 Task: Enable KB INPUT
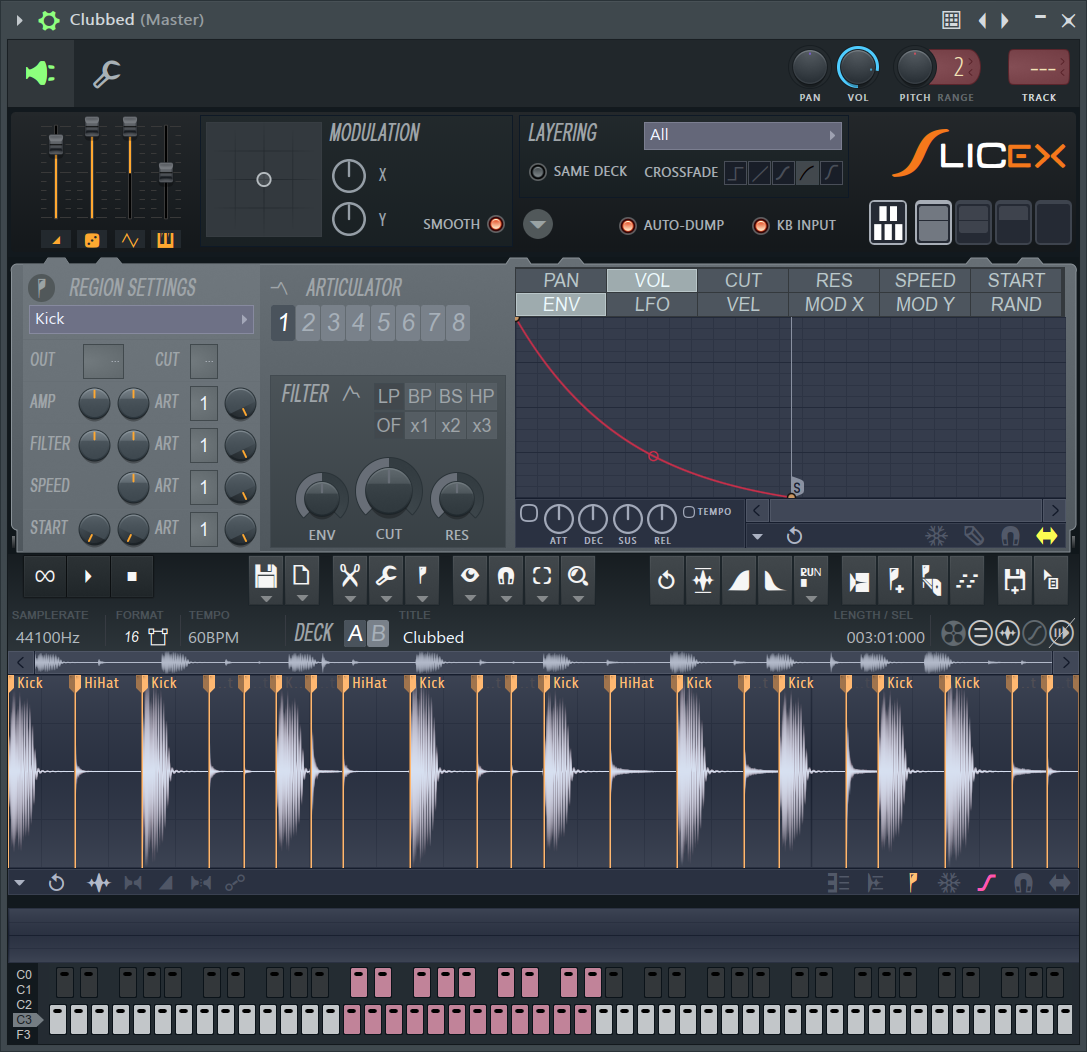[761, 225]
